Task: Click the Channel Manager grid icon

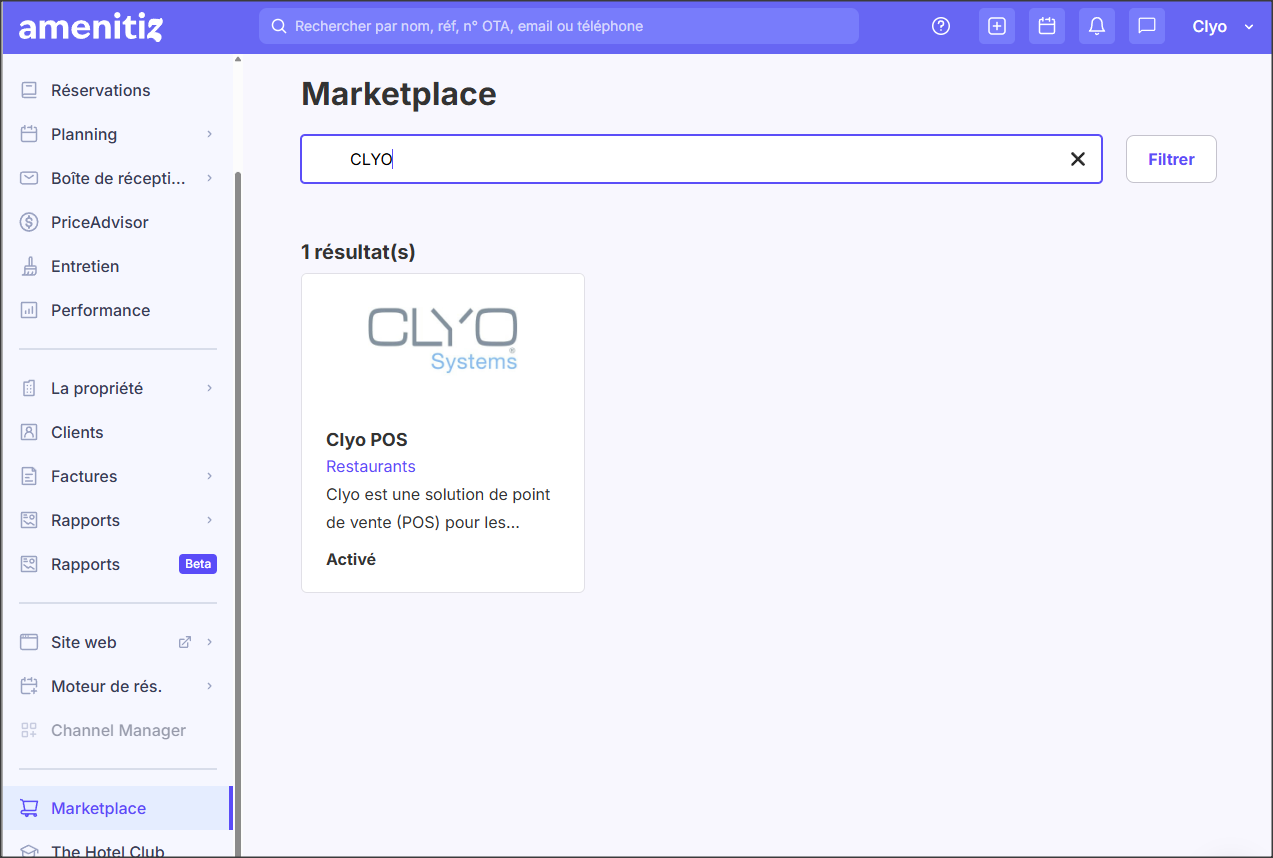Action: click(x=29, y=730)
